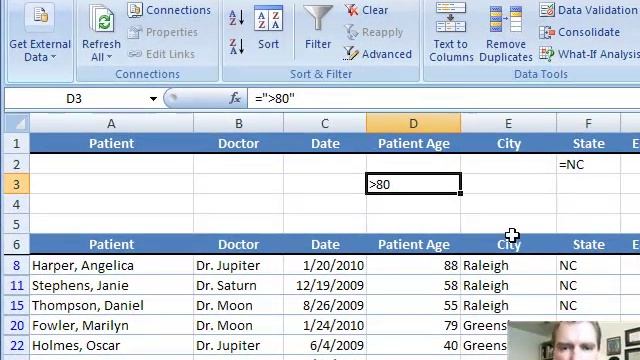
Task: Select column E header
Action: 508,123
